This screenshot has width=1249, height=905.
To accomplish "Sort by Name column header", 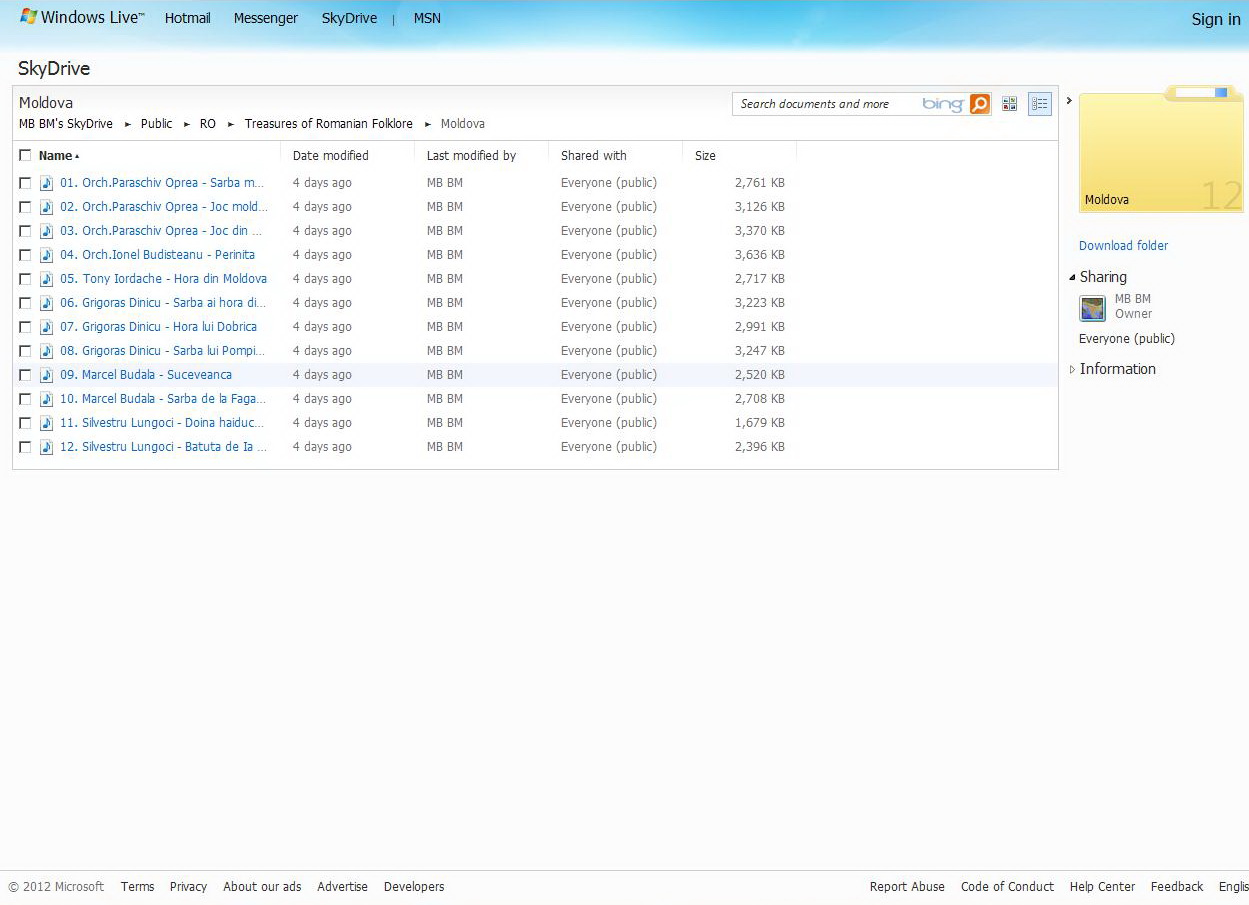I will pyautogui.click(x=56, y=156).
